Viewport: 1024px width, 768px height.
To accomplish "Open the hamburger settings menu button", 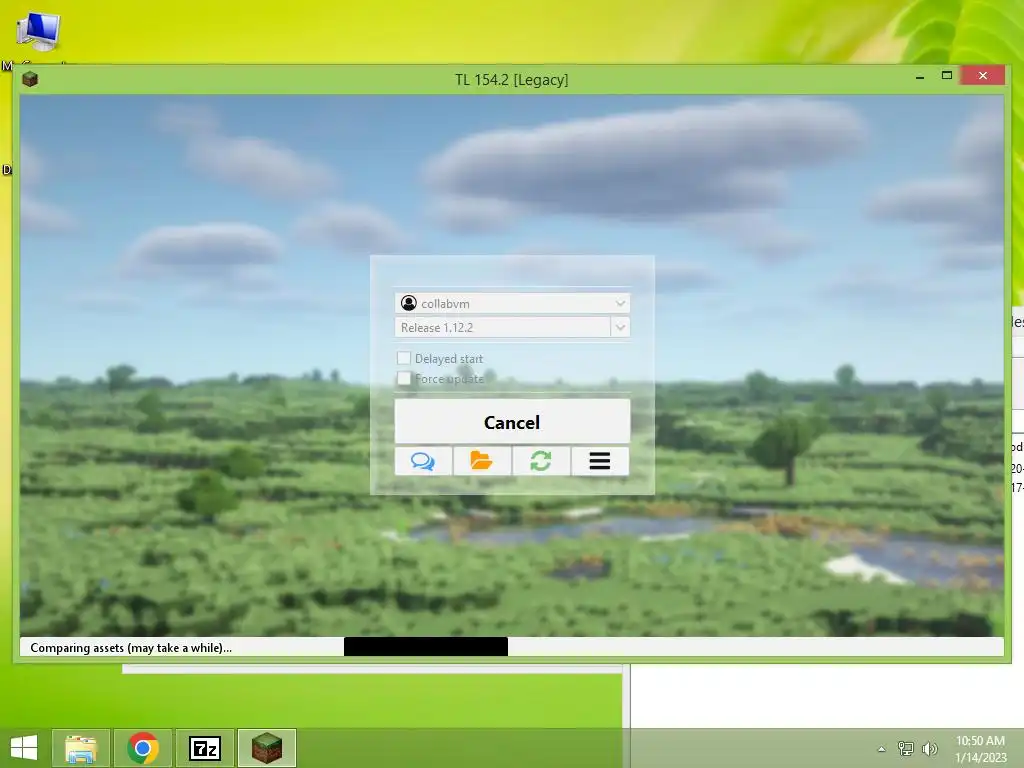I will pyautogui.click(x=600, y=461).
